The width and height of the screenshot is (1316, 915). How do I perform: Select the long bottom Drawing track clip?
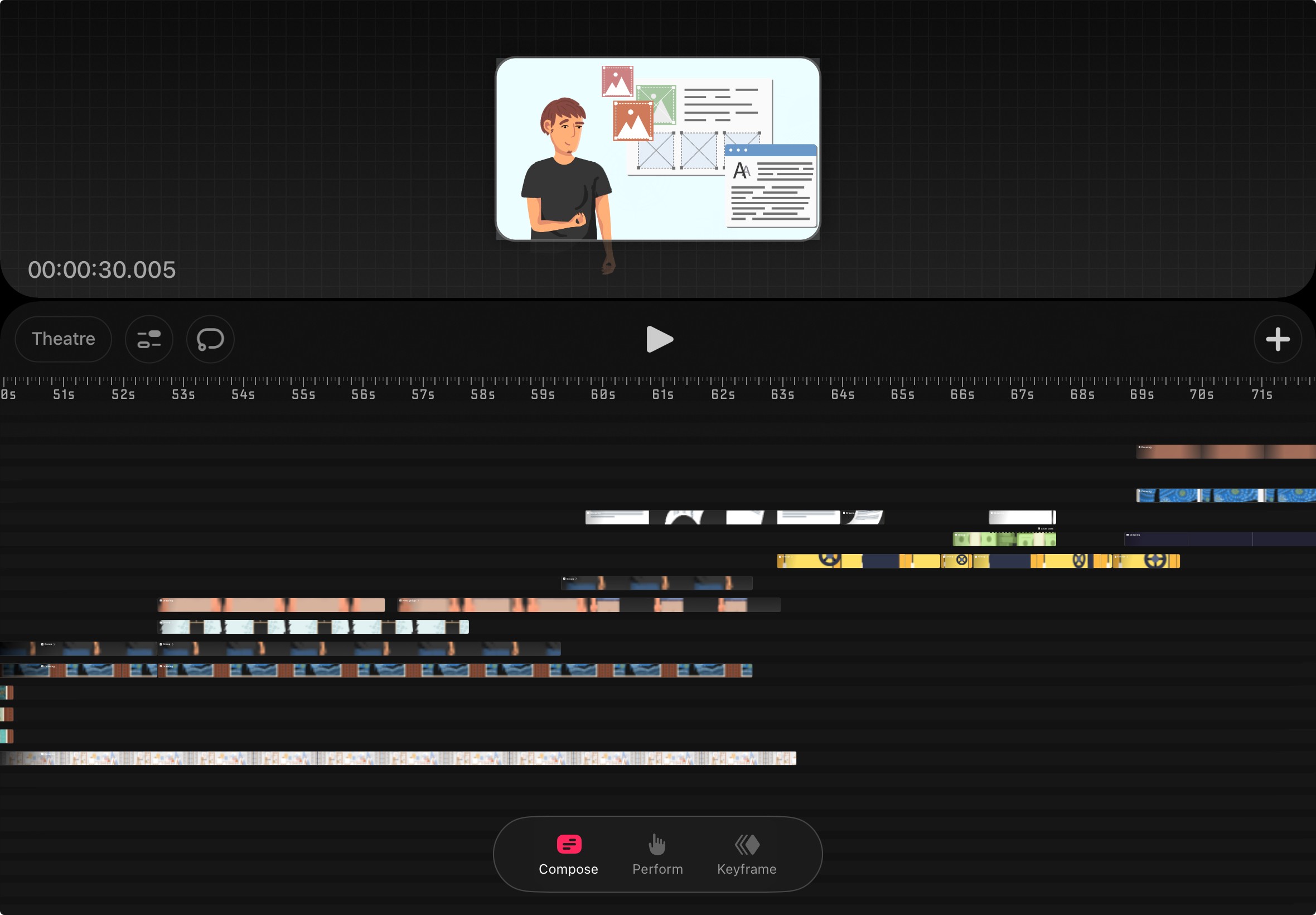pos(401,758)
